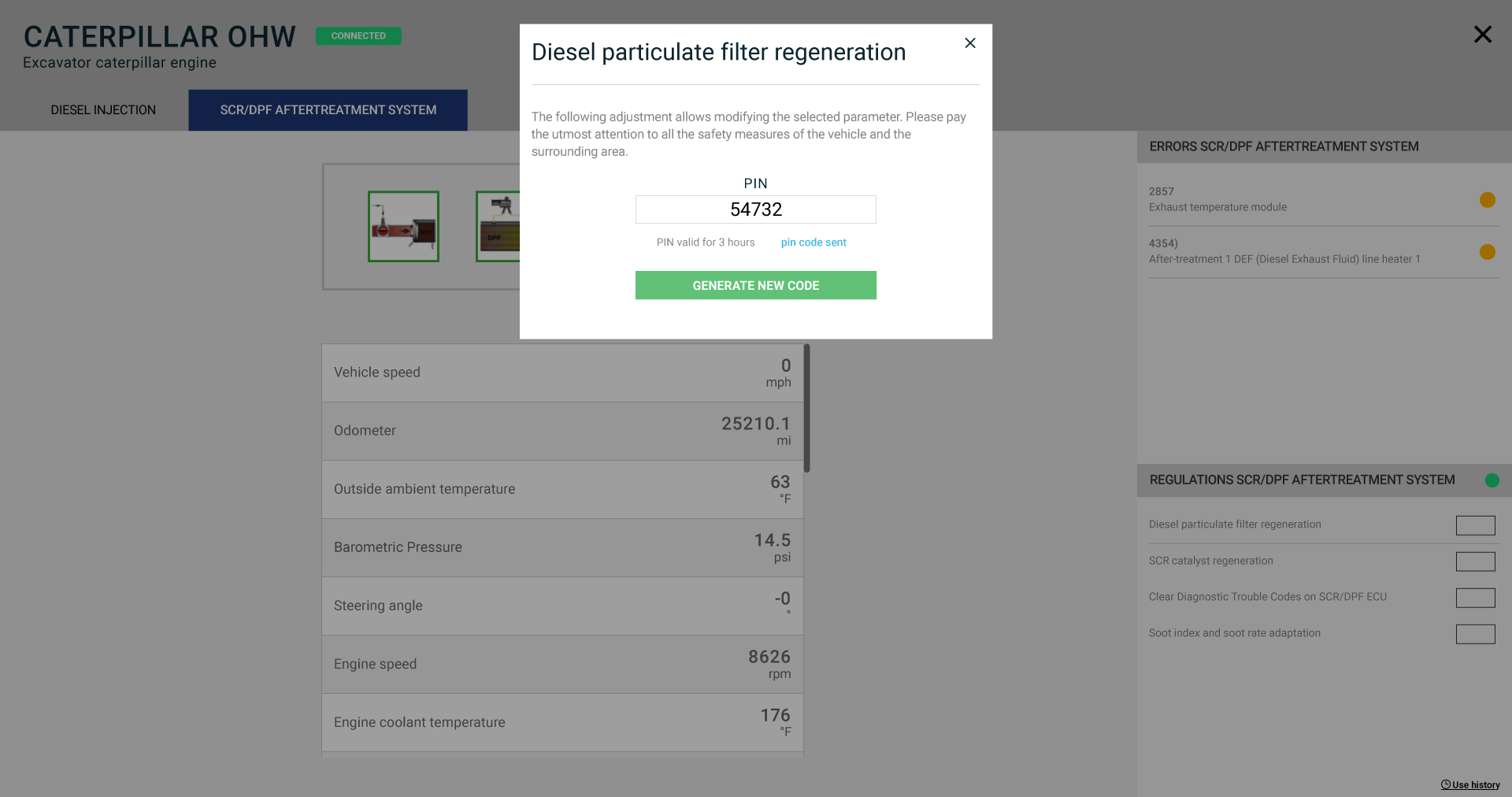The width and height of the screenshot is (1512, 797).
Task: Click green status dot beside Regulations header
Action: (1492, 480)
